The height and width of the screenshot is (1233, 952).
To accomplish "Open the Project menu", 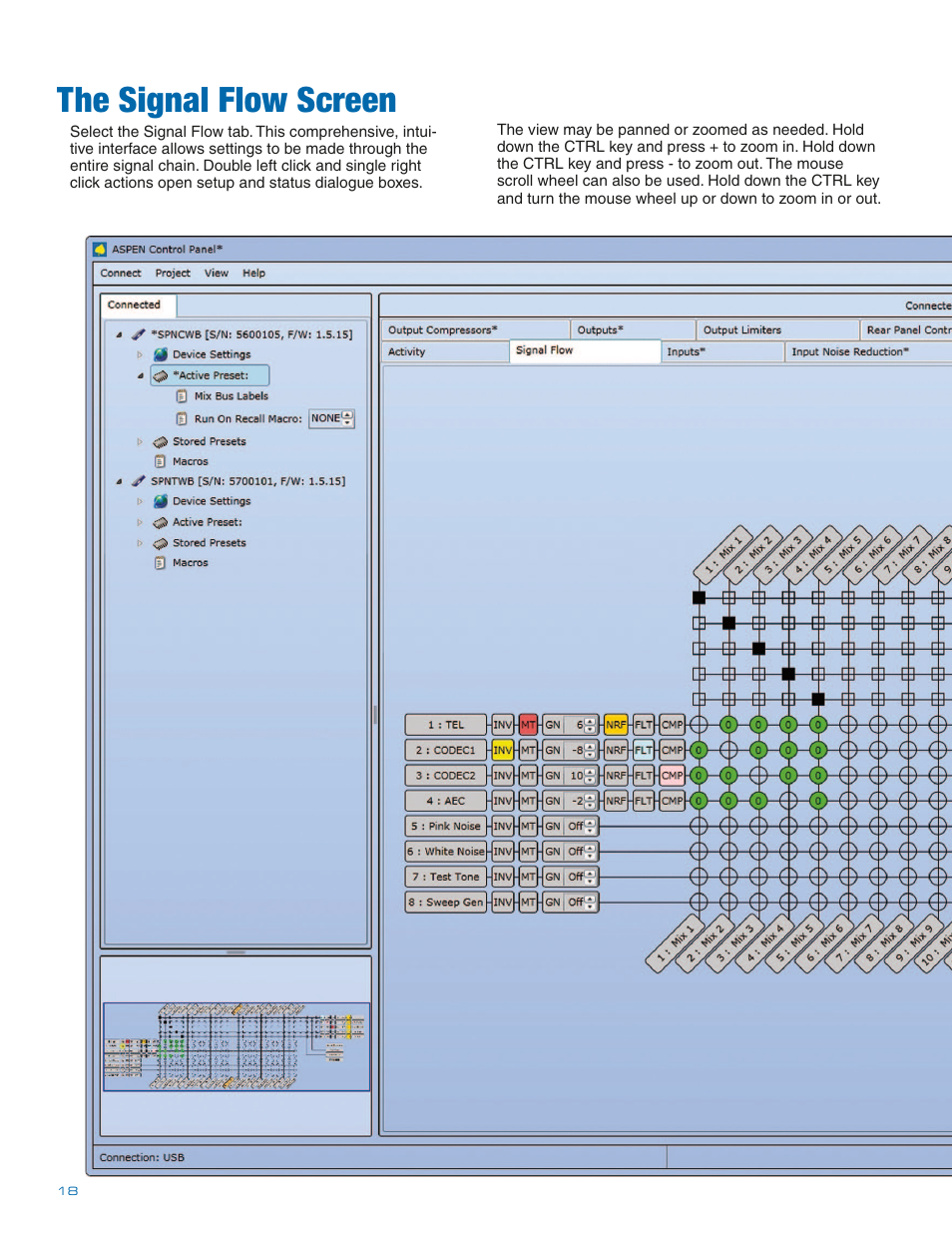I will [173, 273].
